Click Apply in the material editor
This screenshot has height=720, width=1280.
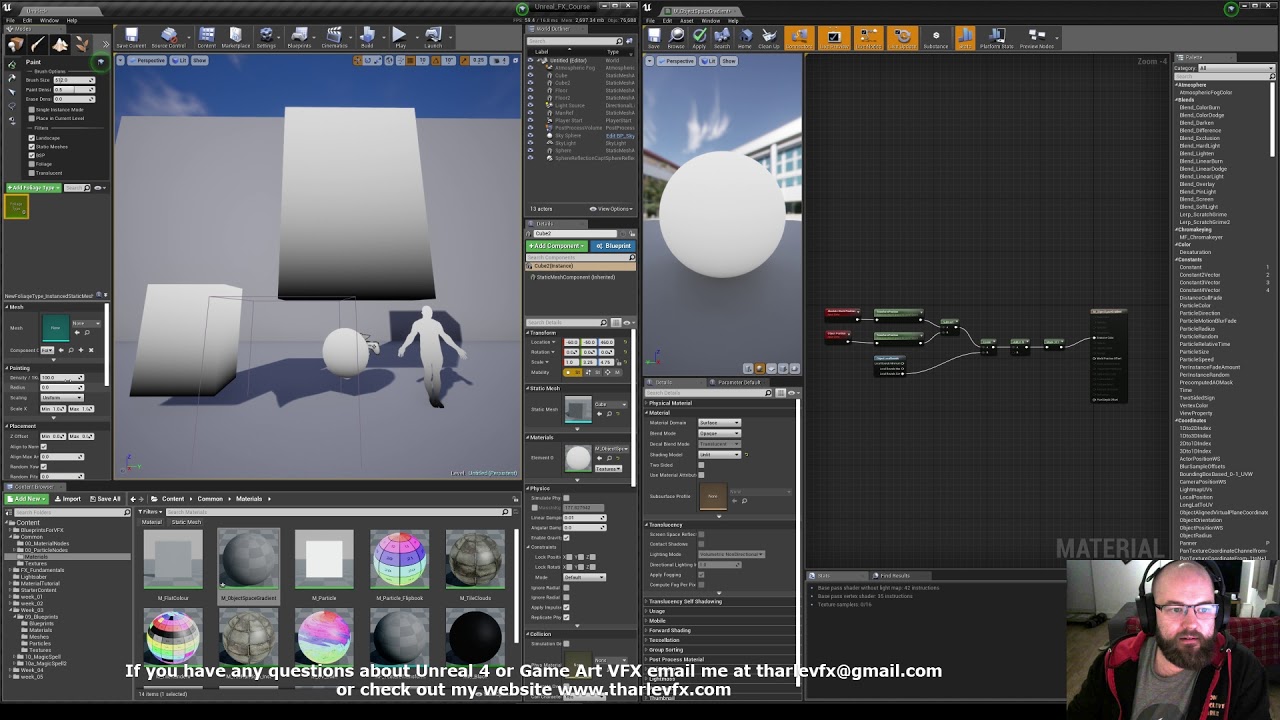click(699, 39)
